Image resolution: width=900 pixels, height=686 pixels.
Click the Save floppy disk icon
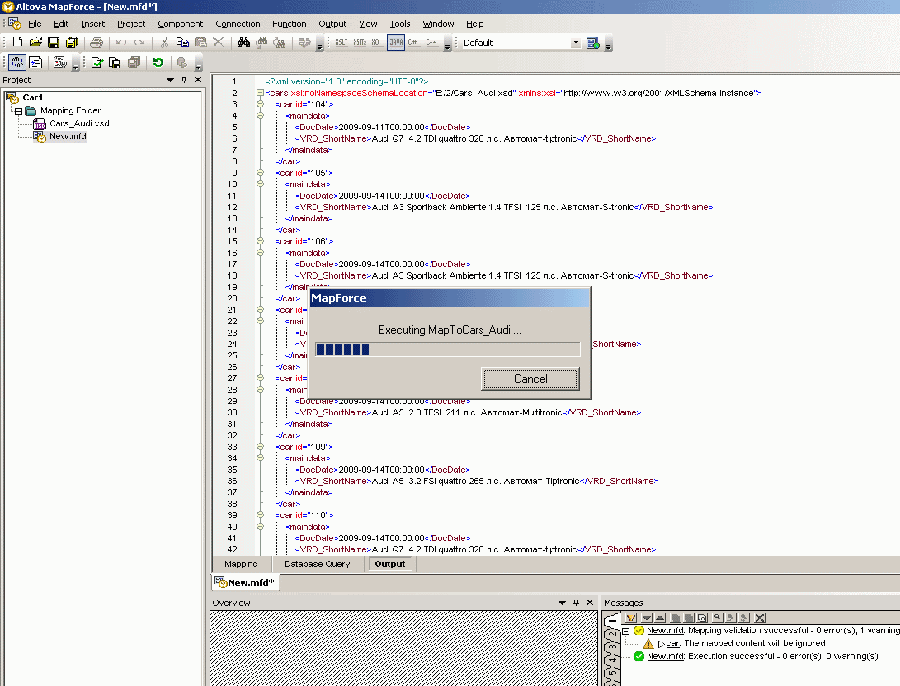(x=53, y=42)
